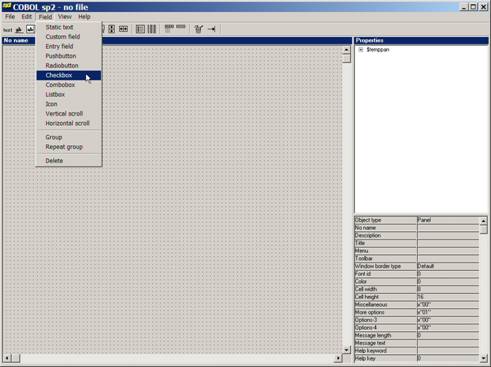Open the Edit menu
Screen dimensions: 491x367
26,17
